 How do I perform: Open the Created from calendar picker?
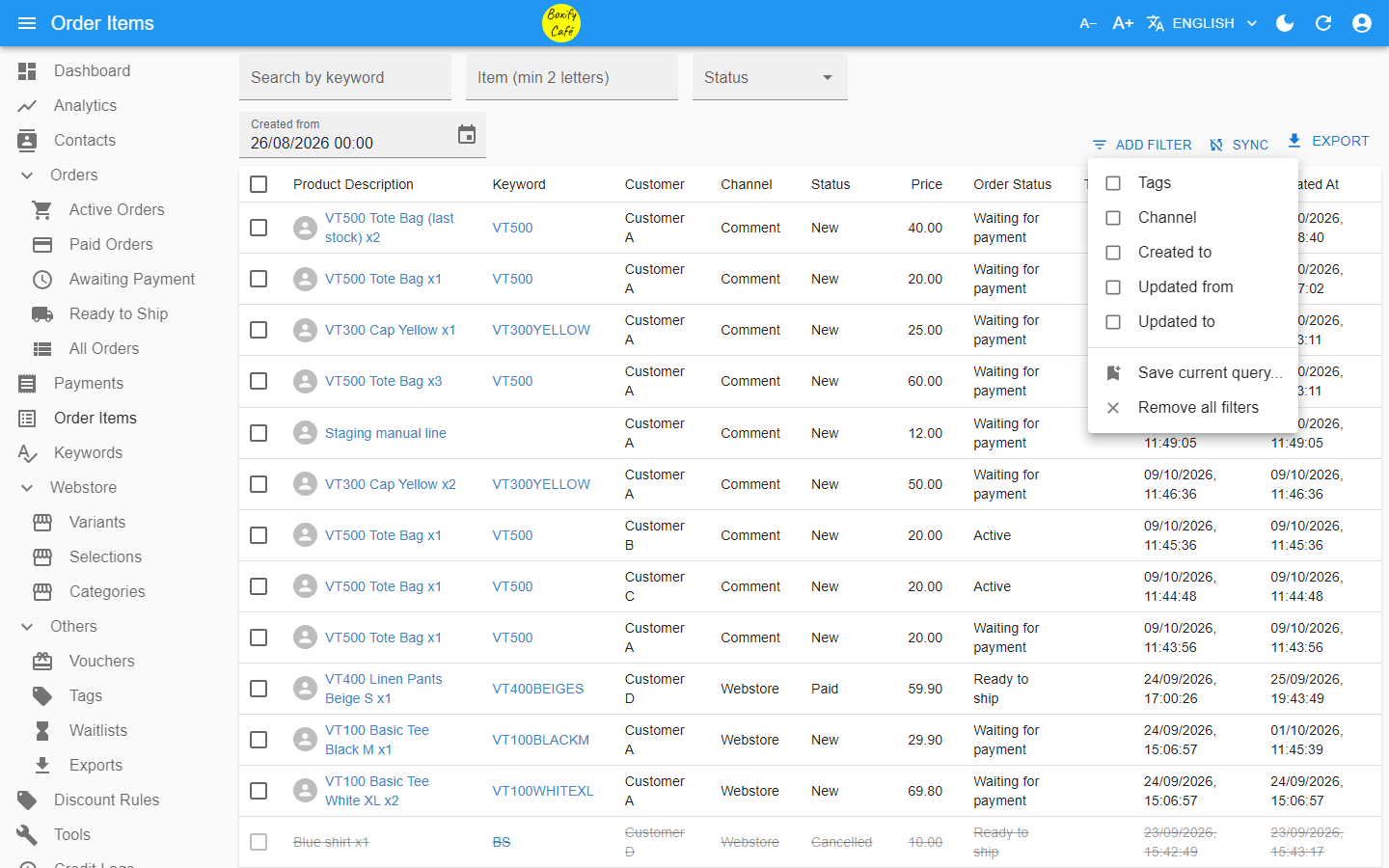click(x=467, y=134)
